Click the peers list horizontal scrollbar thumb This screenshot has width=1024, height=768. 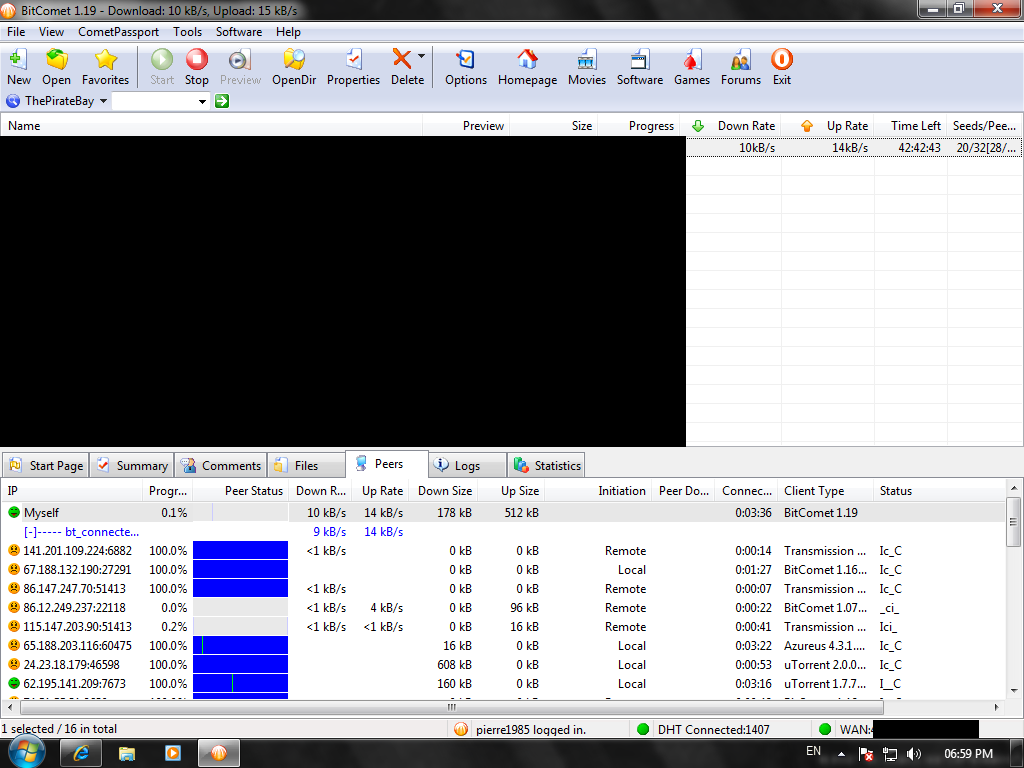451,707
